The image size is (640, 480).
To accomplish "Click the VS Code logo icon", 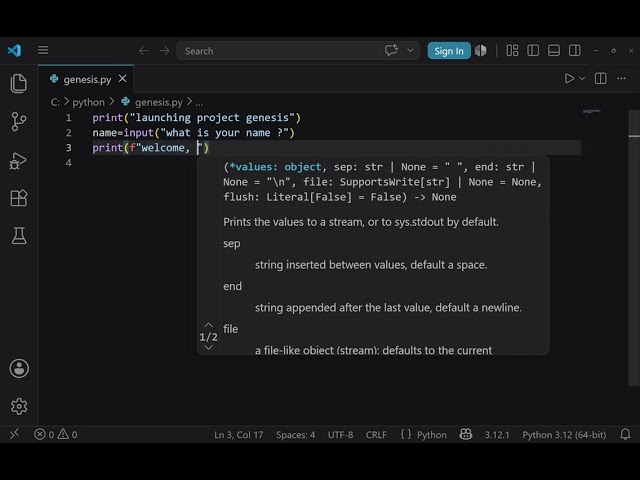I will [x=15, y=50].
